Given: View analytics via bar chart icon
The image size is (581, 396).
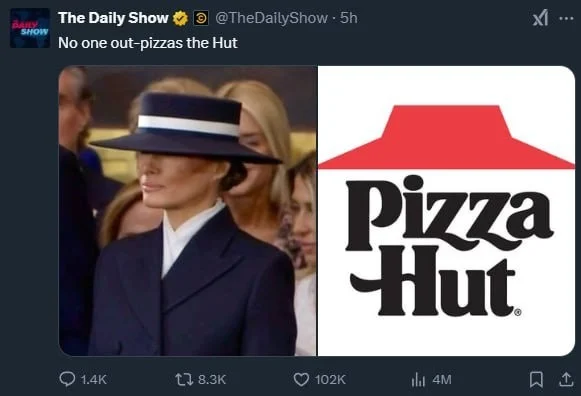Looking at the screenshot, I should point(418,380).
